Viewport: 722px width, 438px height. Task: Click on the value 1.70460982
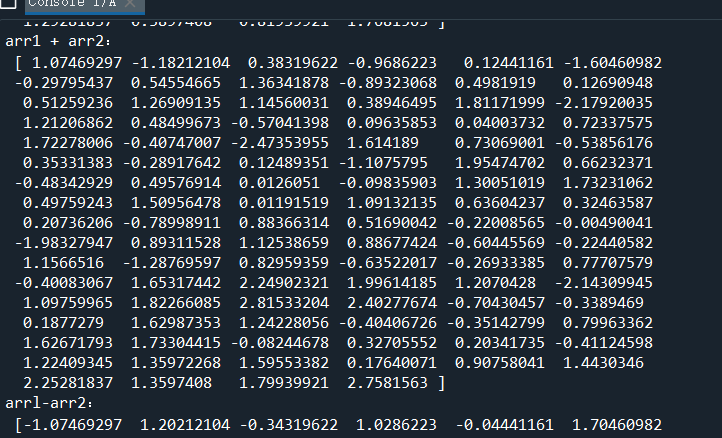[617, 425]
